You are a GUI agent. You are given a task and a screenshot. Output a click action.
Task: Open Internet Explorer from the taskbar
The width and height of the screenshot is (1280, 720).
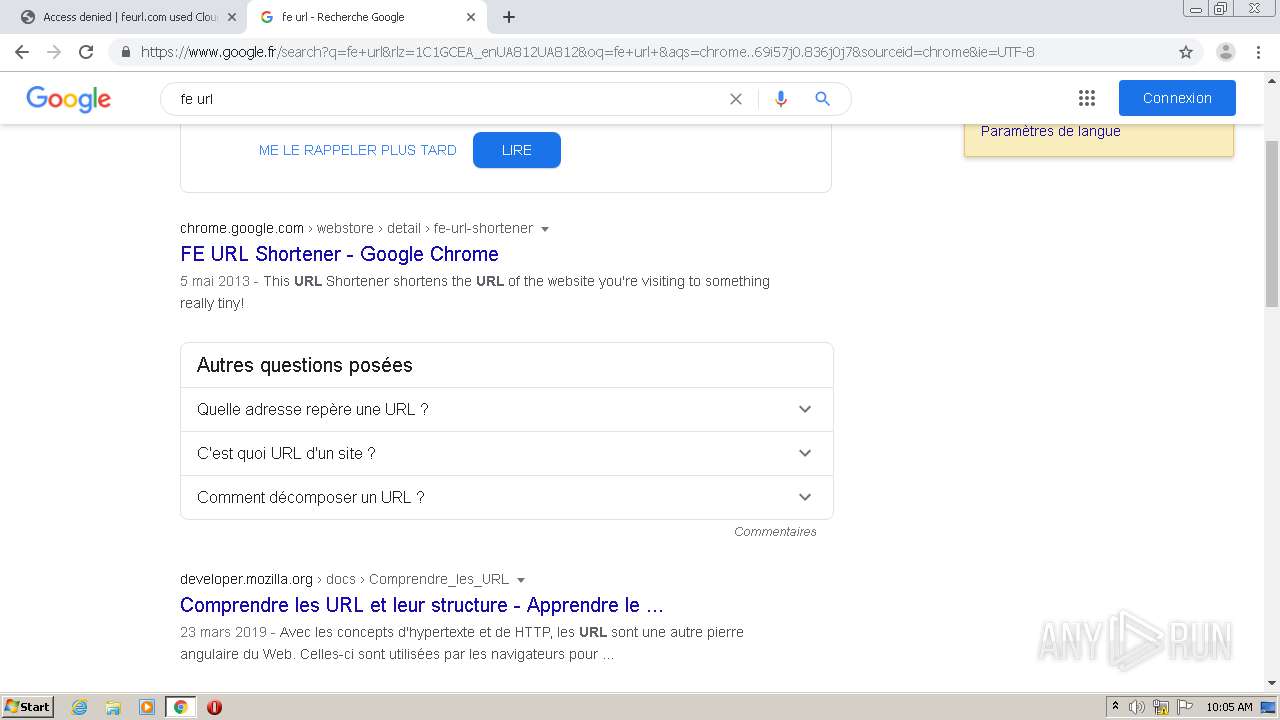click(x=80, y=707)
